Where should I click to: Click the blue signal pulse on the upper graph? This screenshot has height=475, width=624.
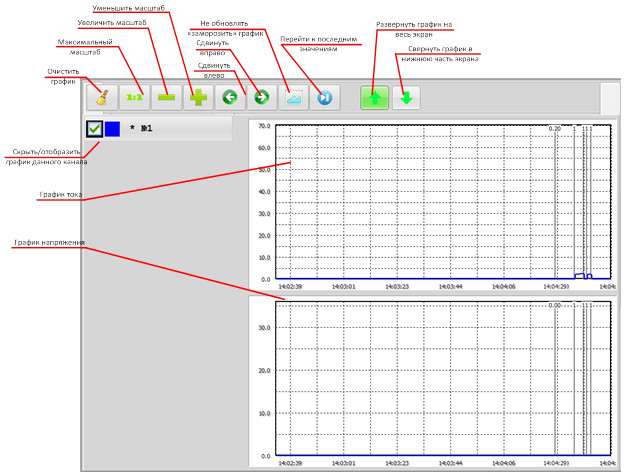(578, 274)
